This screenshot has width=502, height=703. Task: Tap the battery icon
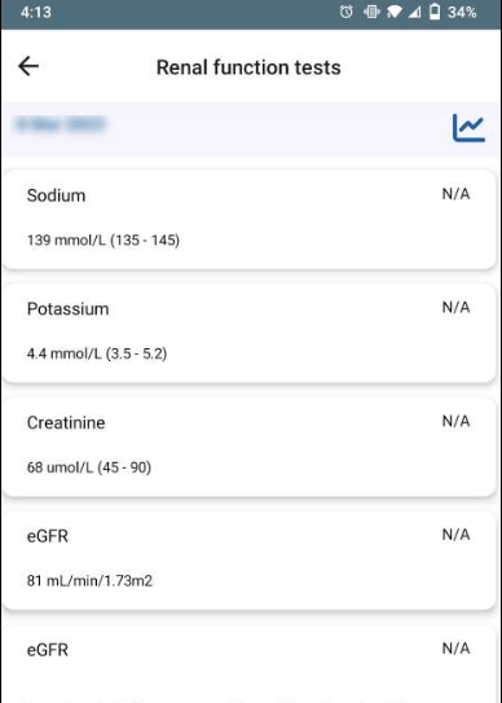[434, 13]
